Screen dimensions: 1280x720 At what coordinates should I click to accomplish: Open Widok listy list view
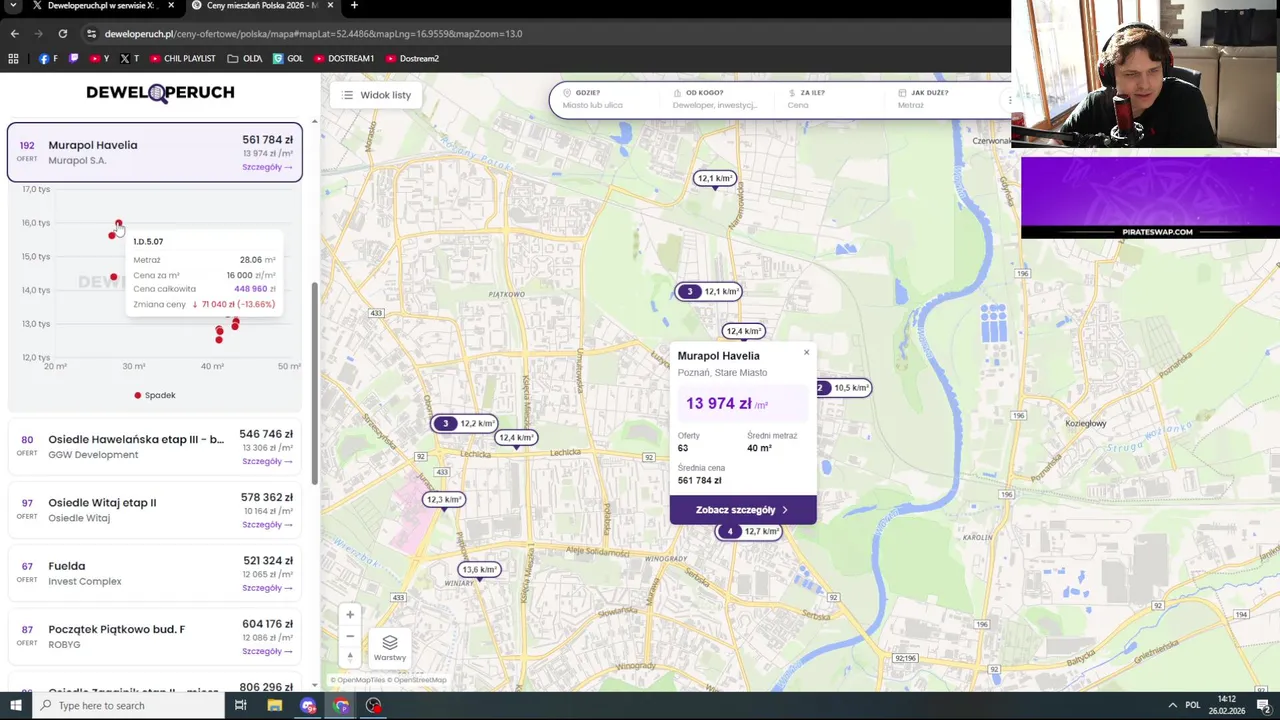click(x=376, y=95)
